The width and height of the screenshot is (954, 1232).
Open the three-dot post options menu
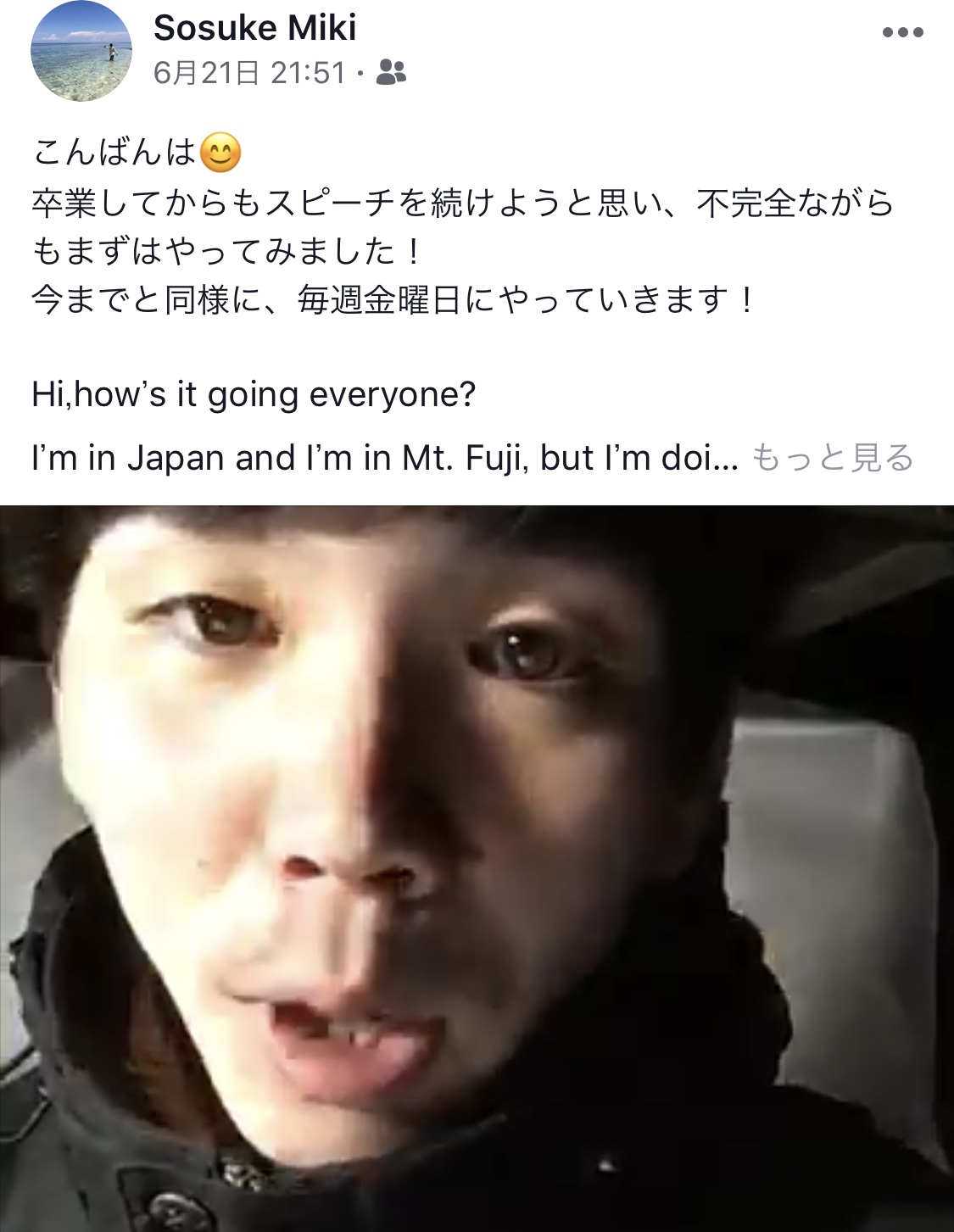click(902, 33)
